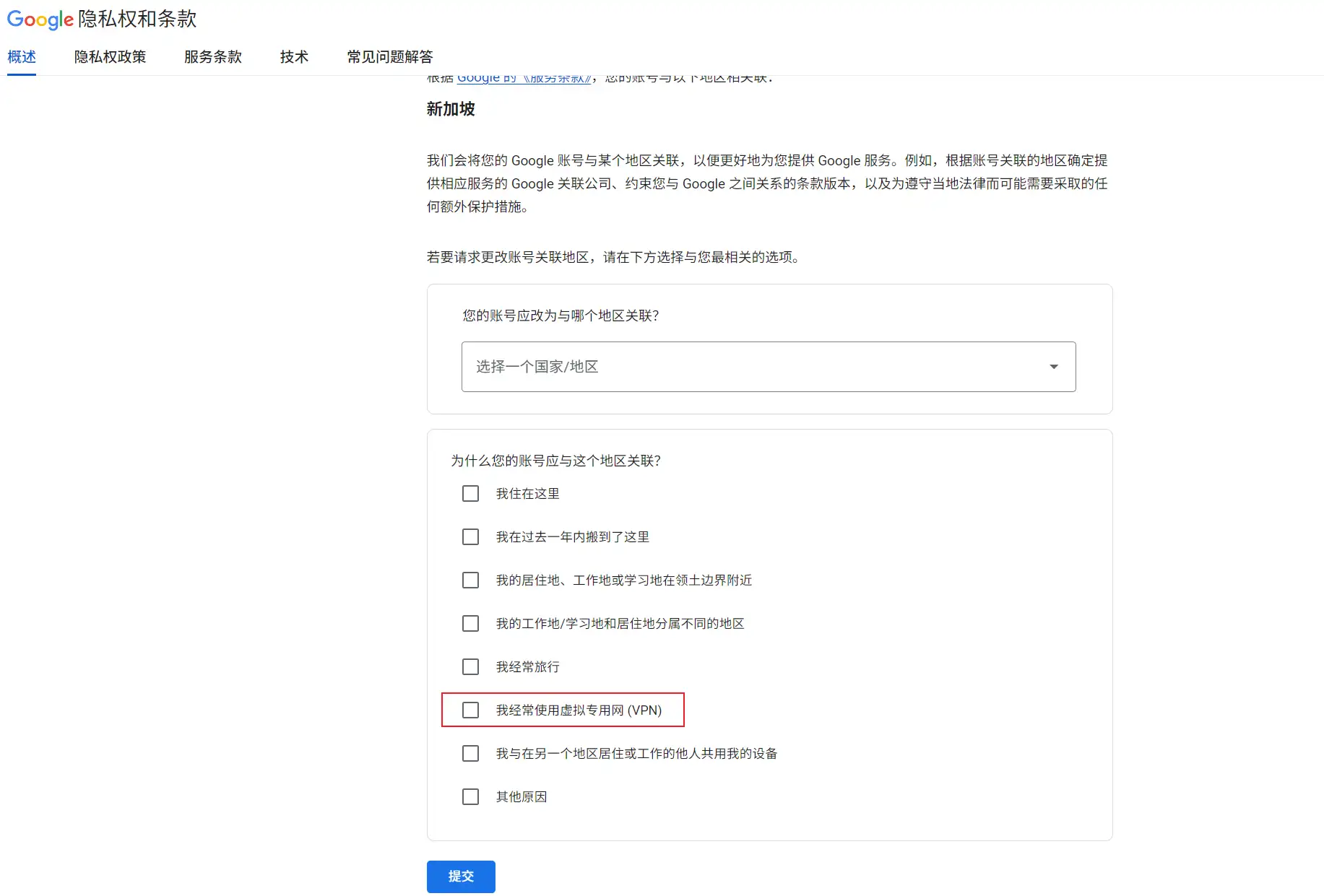
Task: Check 我的工作地/学习地和居住地分属不同的地区
Action: (x=470, y=624)
